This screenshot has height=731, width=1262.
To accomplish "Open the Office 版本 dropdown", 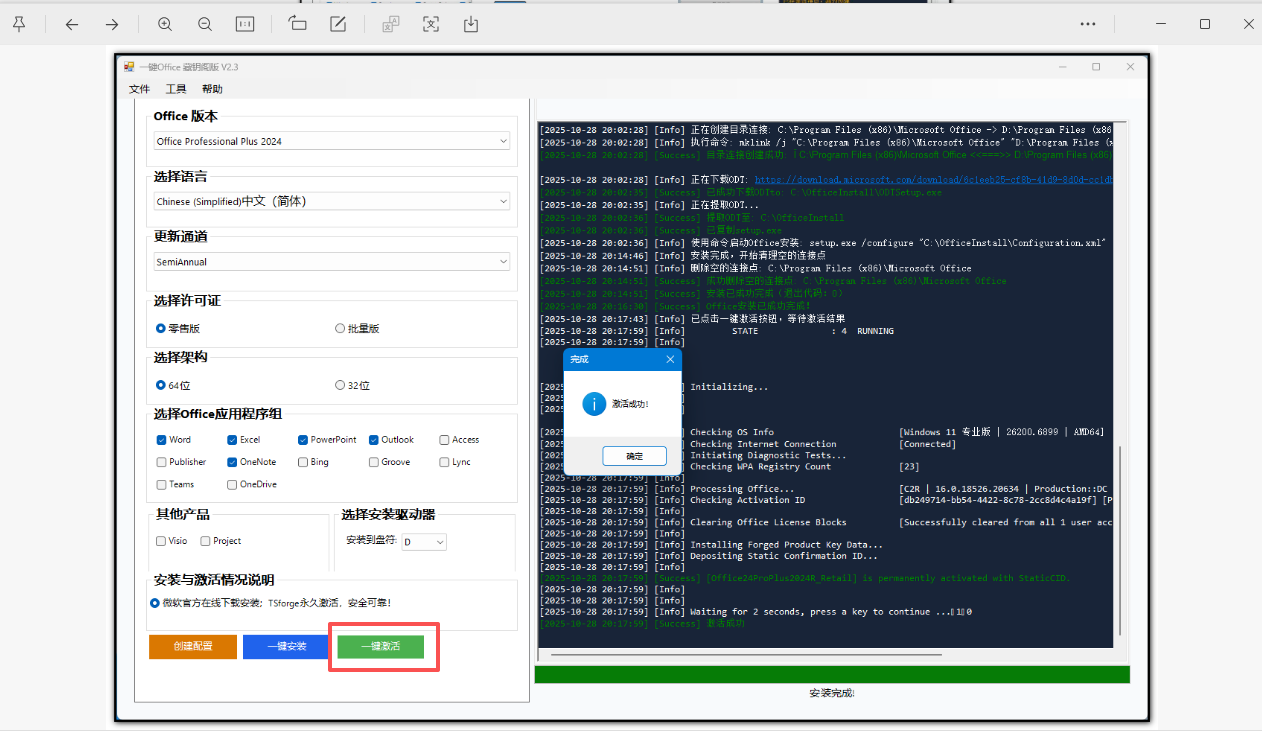I will [x=332, y=142].
